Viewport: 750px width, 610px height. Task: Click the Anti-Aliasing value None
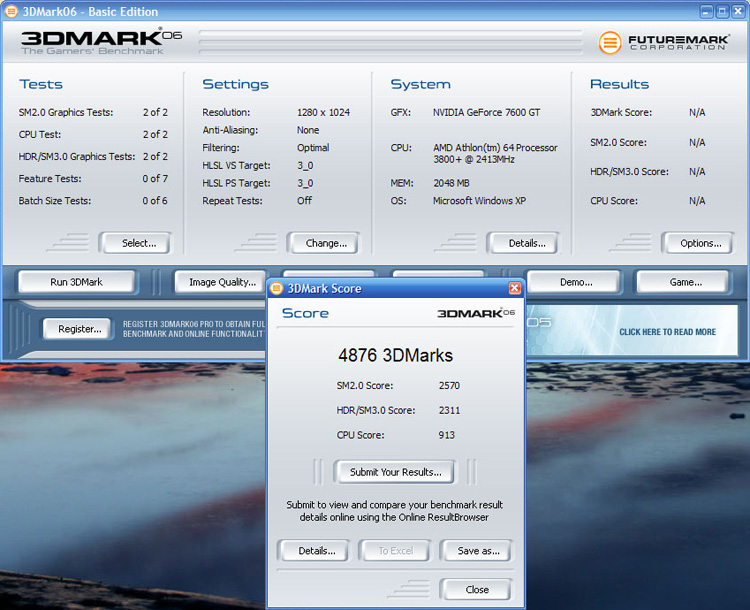308,130
